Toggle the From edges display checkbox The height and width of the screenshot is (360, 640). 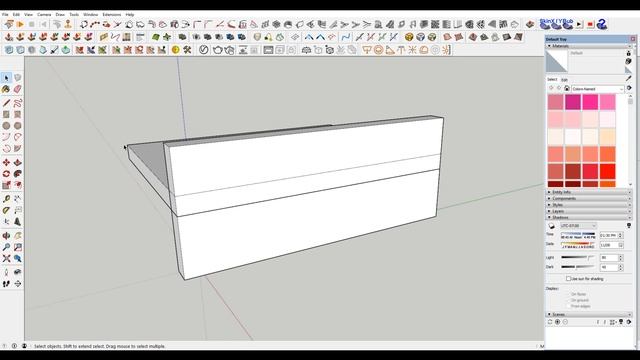coord(568,306)
